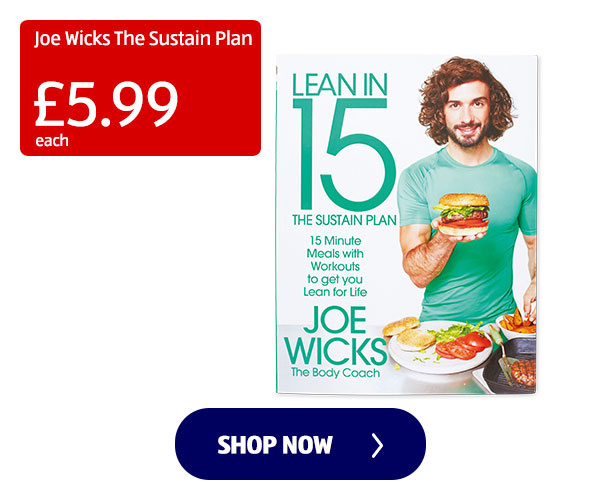The height and width of the screenshot is (500, 600).
Task: Click the bowl of potato wedges
Action: 517,324
